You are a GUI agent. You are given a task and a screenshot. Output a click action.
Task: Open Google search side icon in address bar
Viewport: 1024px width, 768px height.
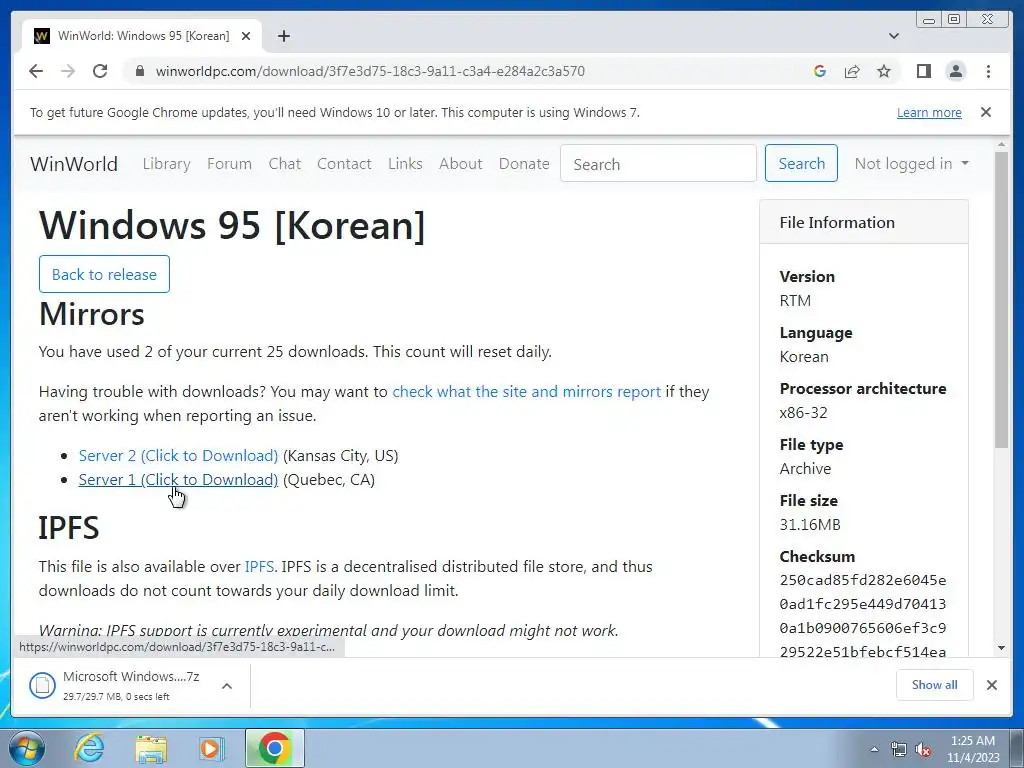pyautogui.click(x=820, y=71)
